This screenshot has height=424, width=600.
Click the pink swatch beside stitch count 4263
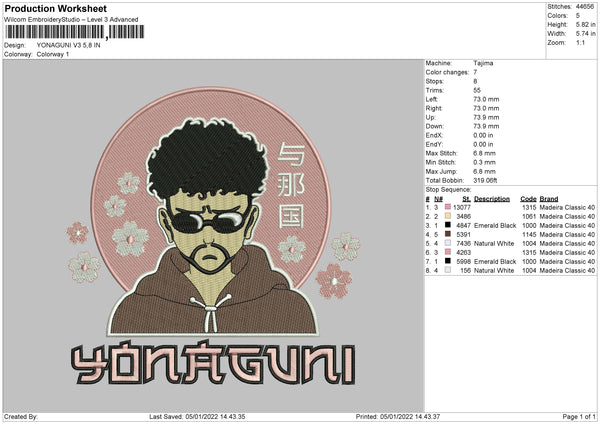click(x=448, y=252)
